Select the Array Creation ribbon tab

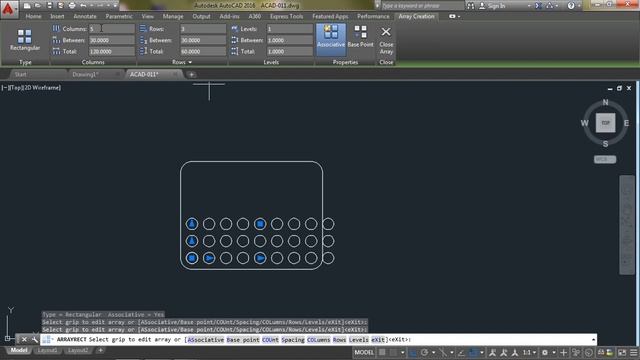(x=416, y=16)
